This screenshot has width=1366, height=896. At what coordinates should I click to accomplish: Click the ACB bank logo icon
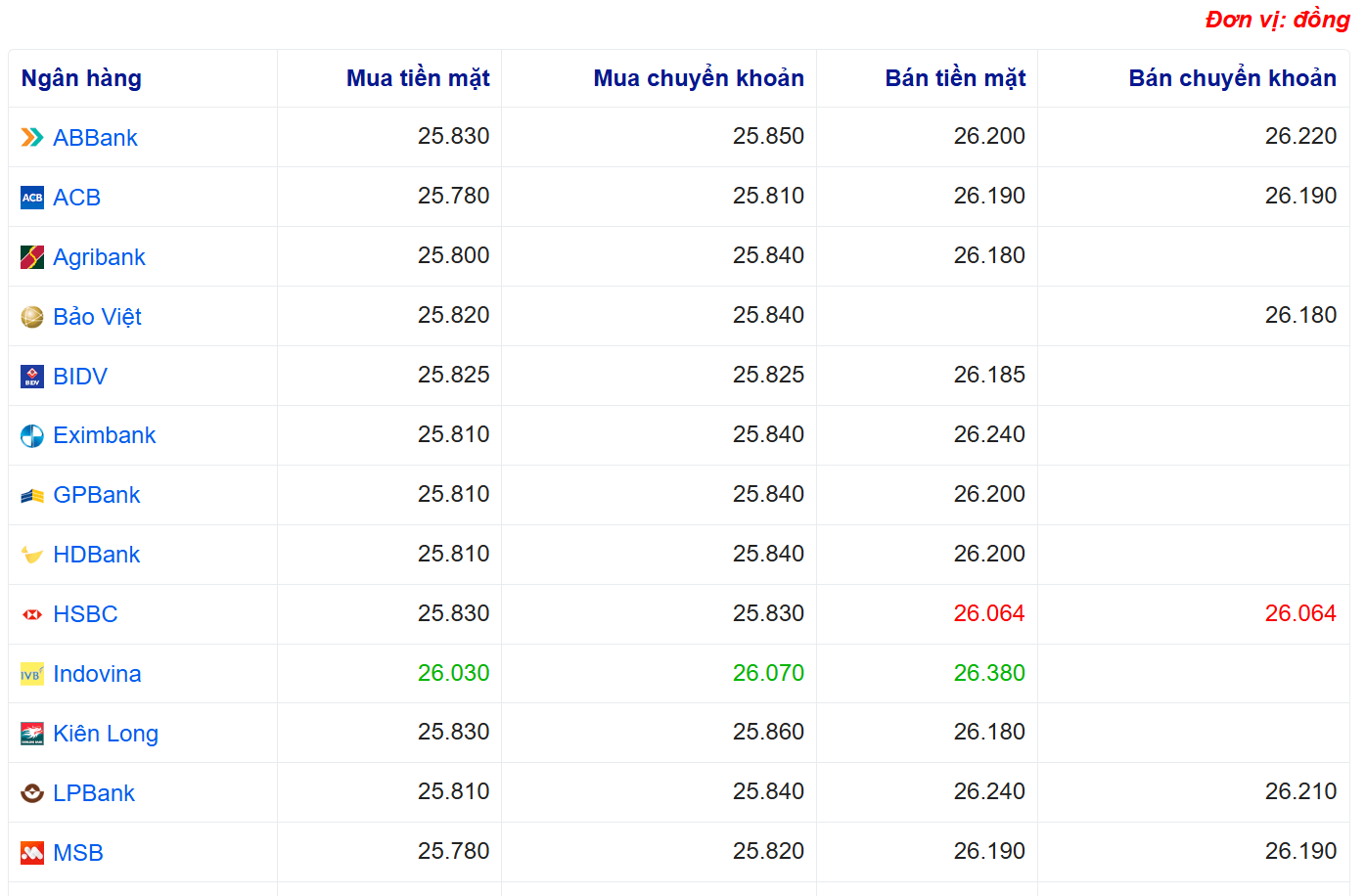pos(32,198)
